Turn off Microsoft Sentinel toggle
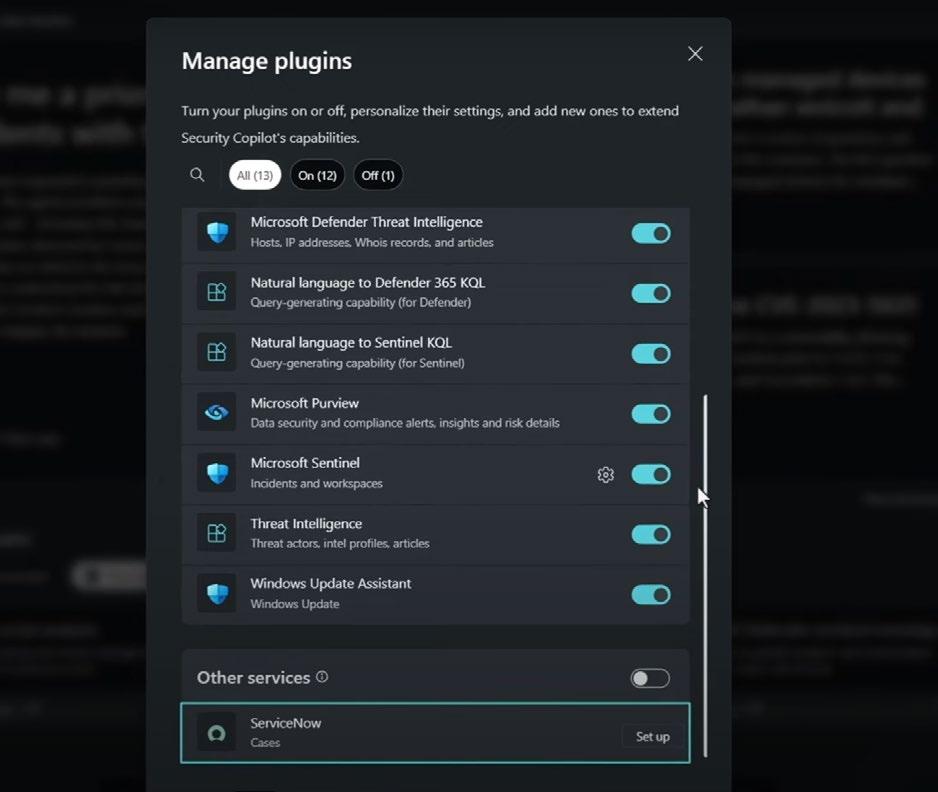This screenshot has width=938, height=792. coord(651,474)
